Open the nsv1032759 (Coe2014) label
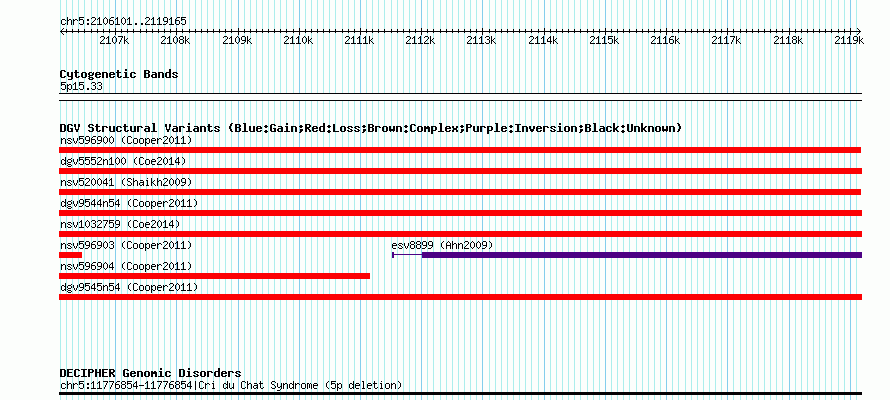The height and width of the screenshot is (400, 890). coord(120,224)
